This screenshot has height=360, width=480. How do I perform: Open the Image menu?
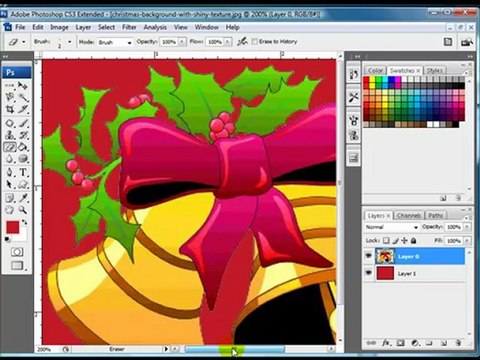[x=59, y=27]
